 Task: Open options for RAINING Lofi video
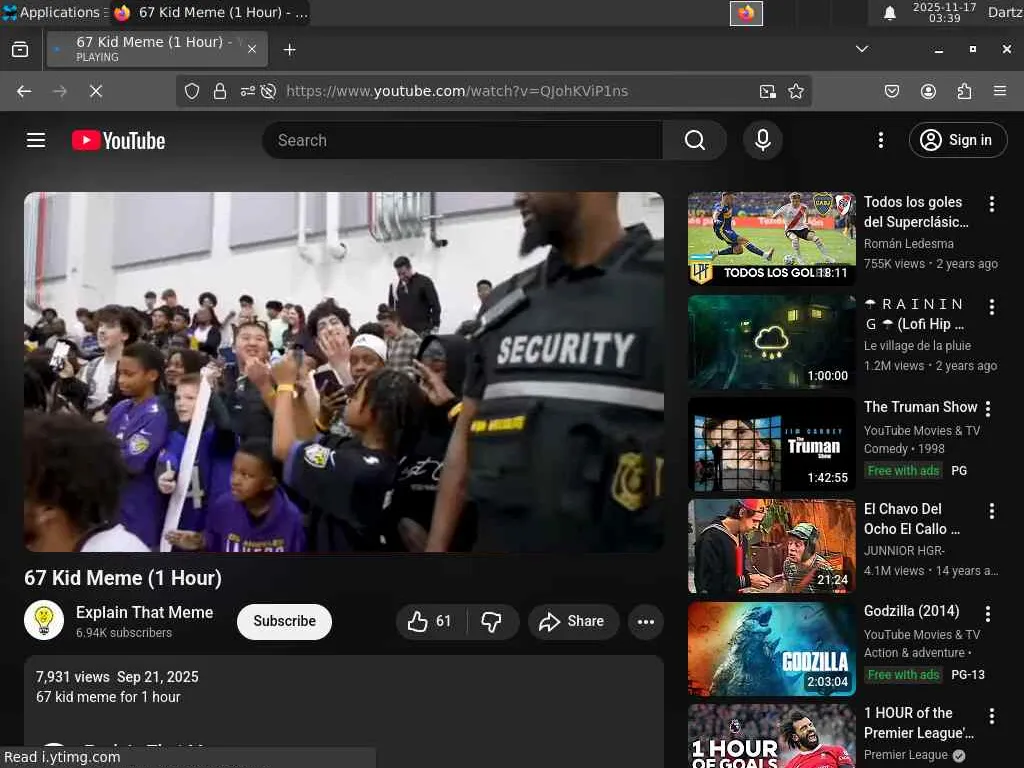click(991, 306)
